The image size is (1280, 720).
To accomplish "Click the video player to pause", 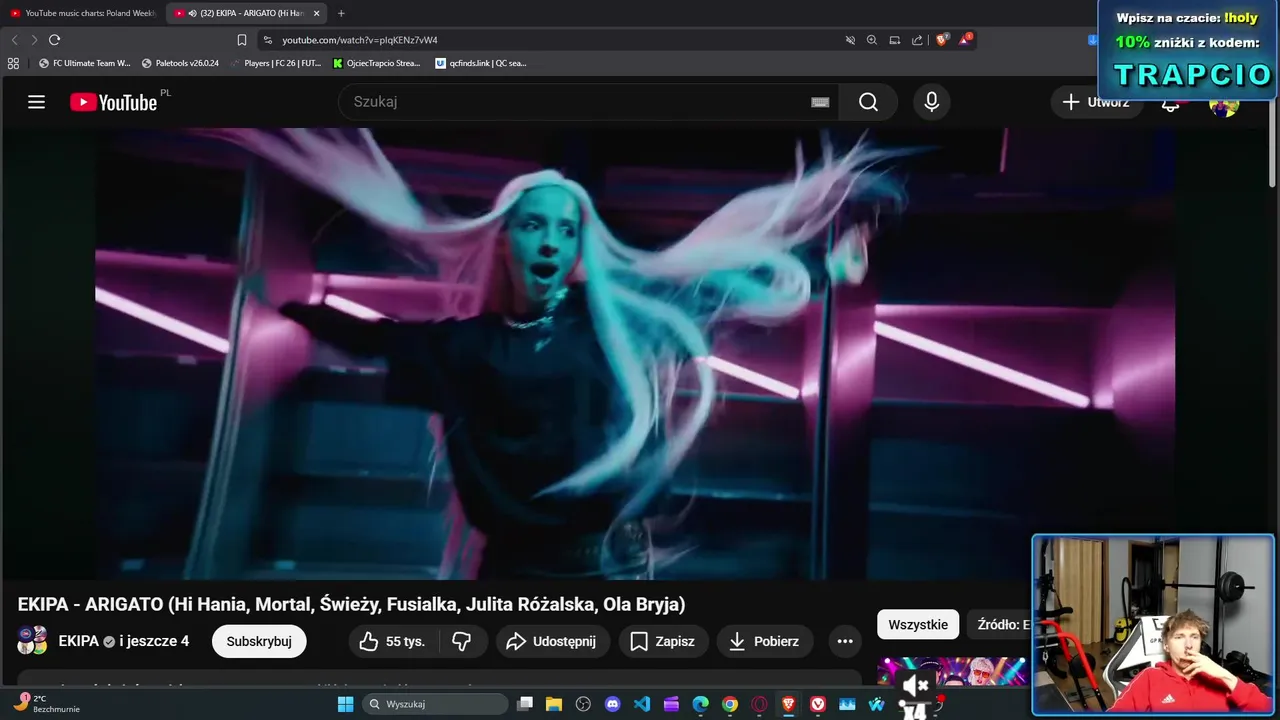I will (x=635, y=354).
